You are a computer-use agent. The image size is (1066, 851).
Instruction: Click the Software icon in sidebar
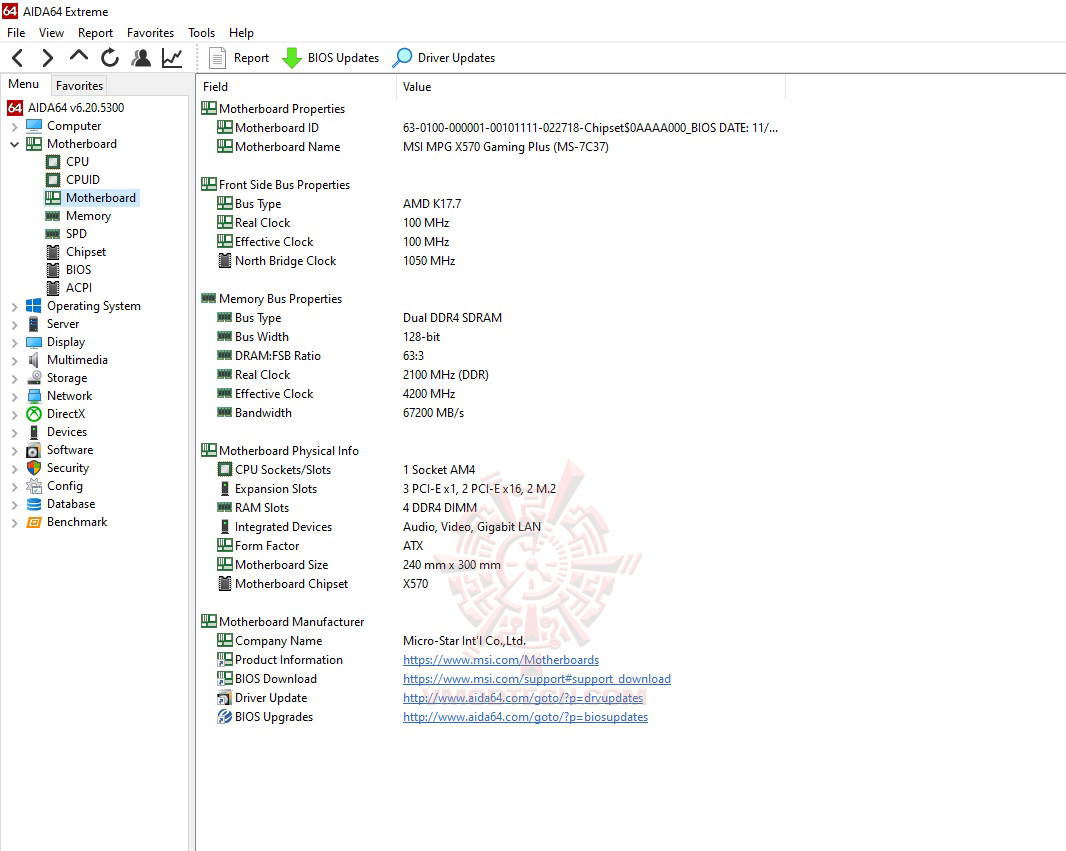[34, 450]
